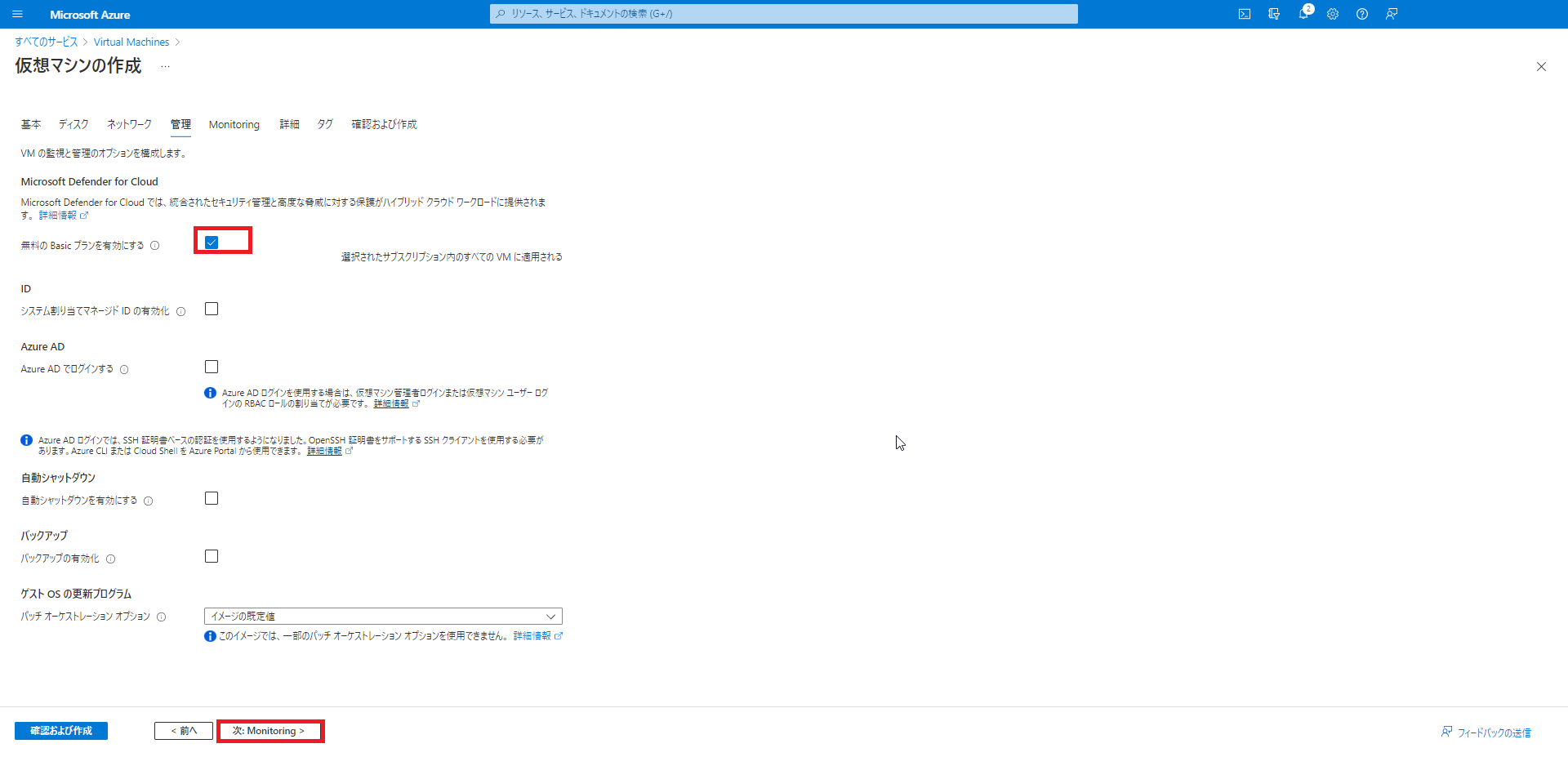Click < 前へ button
Image resolution: width=1568 pixels, height=757 pixels.
(x=184, y=731)
